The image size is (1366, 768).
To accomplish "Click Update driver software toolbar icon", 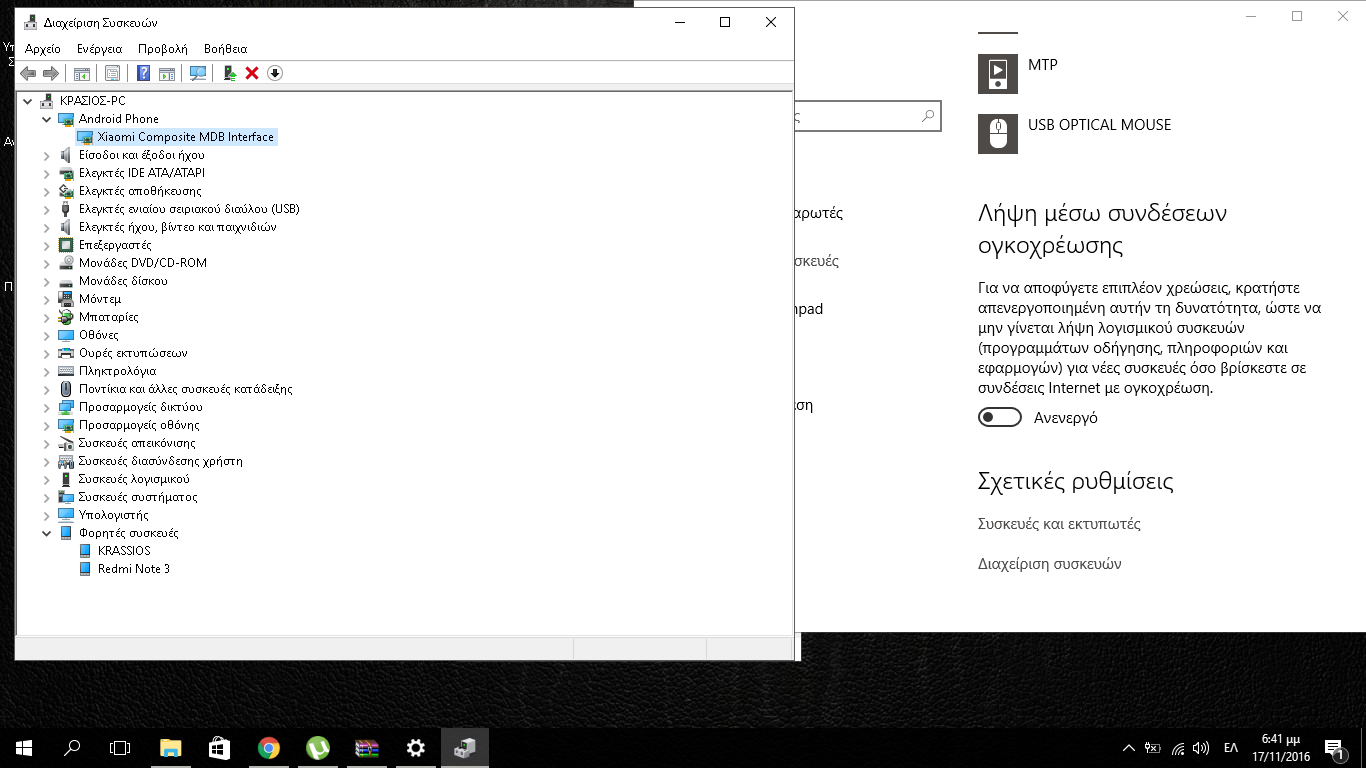I will (x=230, y=73).
